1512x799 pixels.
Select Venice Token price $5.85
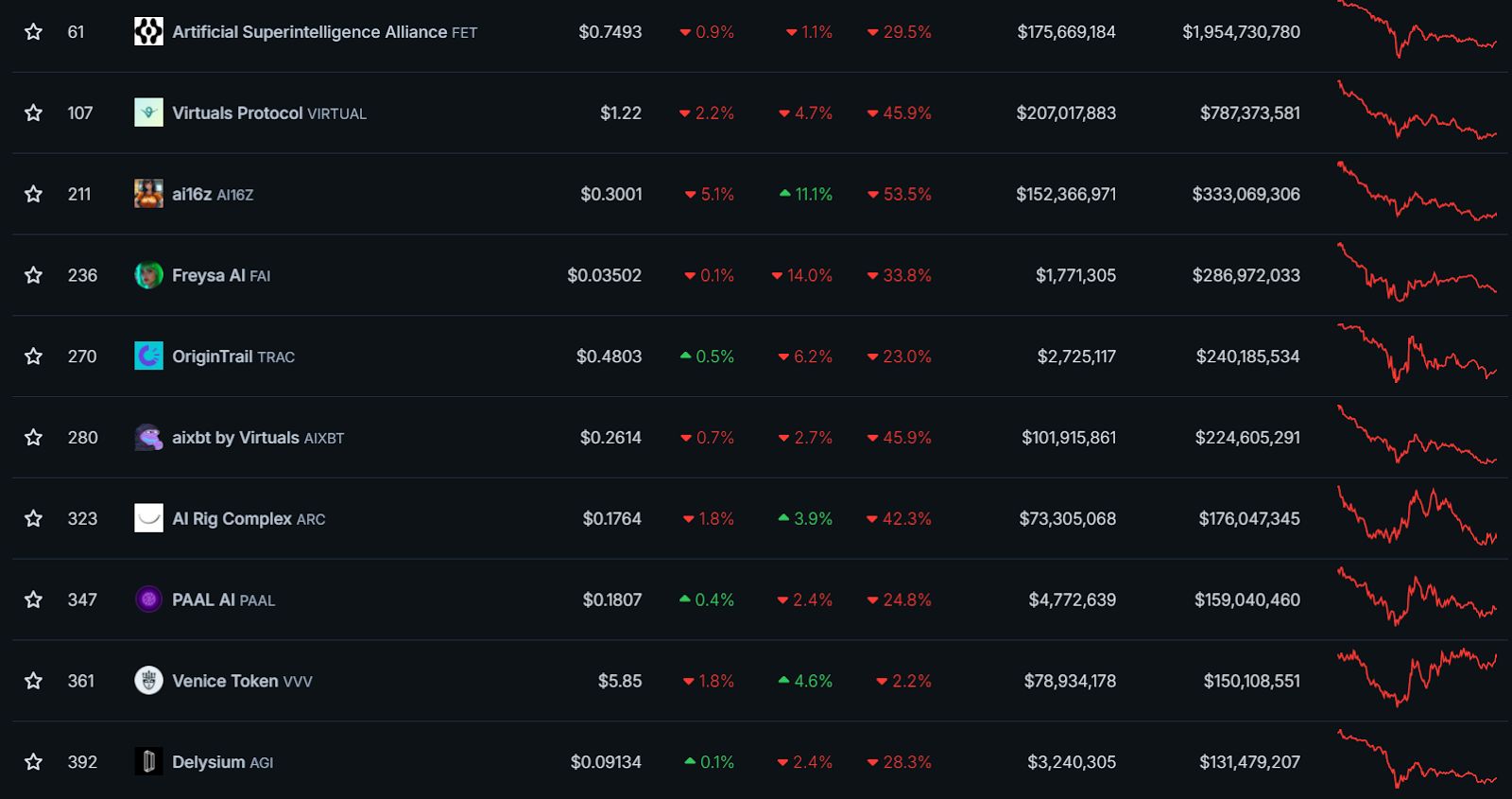[x=620, y=681]
